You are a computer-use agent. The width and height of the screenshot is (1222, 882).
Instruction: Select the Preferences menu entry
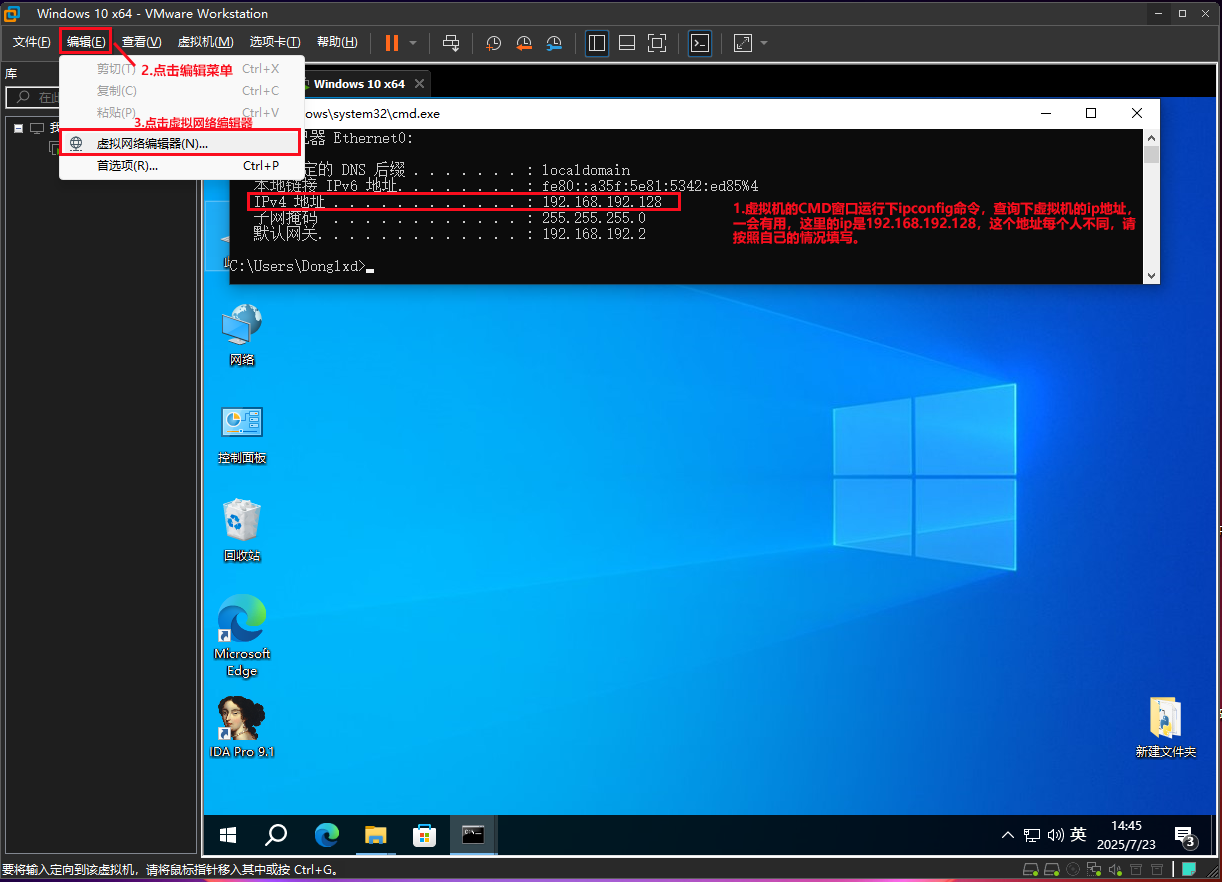[x=127, y=166]
